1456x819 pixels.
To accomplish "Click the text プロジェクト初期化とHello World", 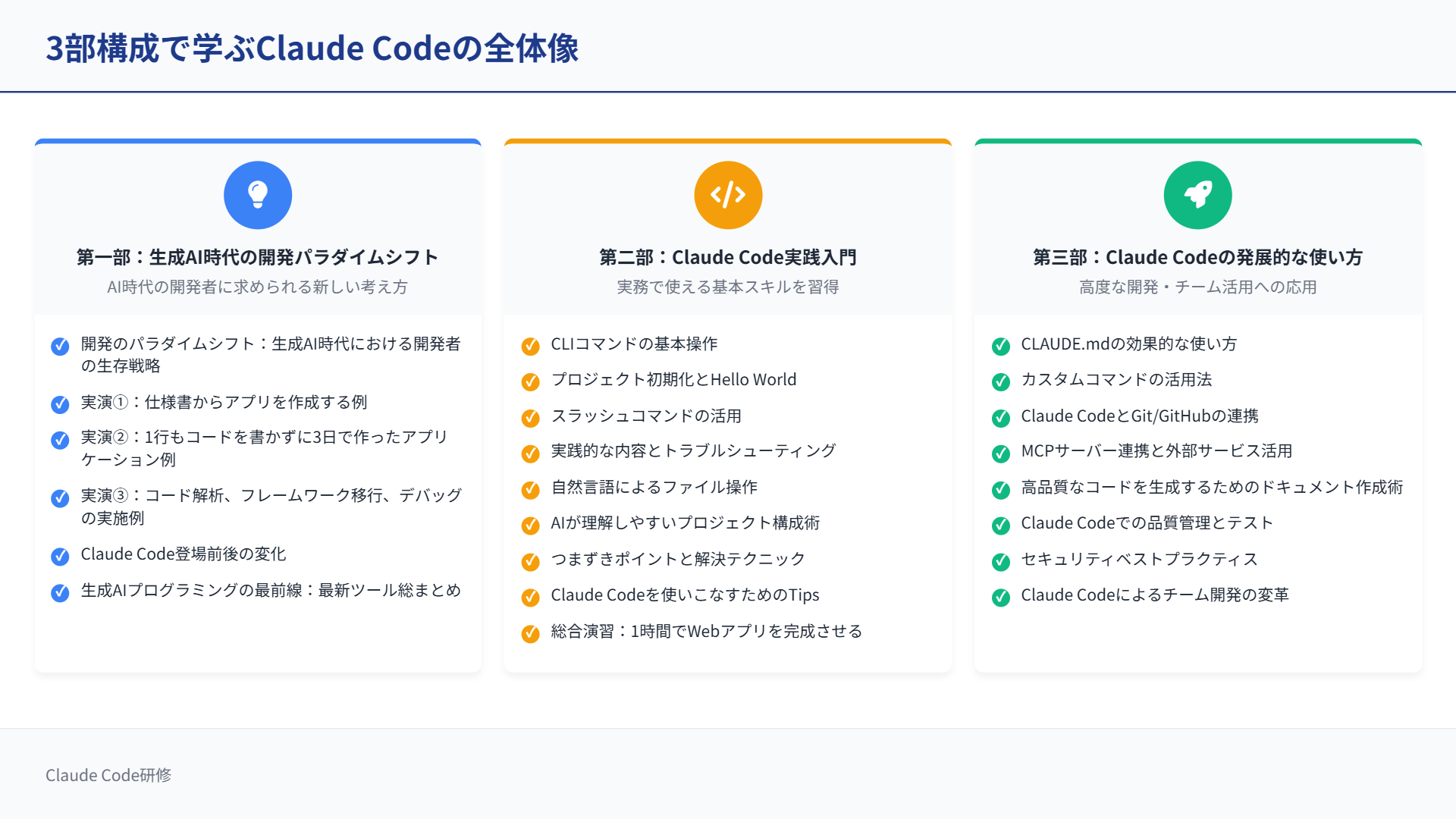I will tap(673, 379).
